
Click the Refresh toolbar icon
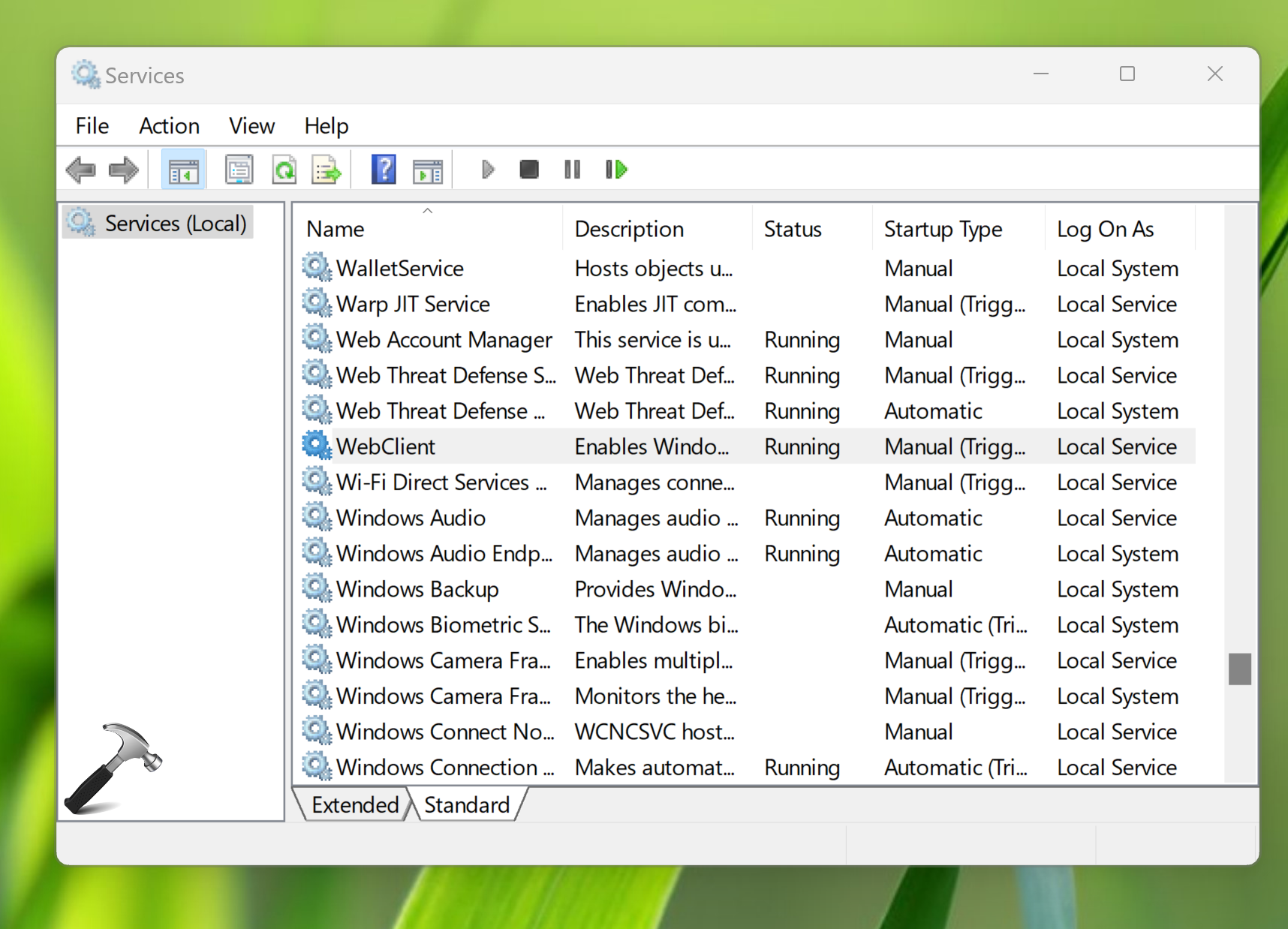pyautogui.click(x=284, y=170)
